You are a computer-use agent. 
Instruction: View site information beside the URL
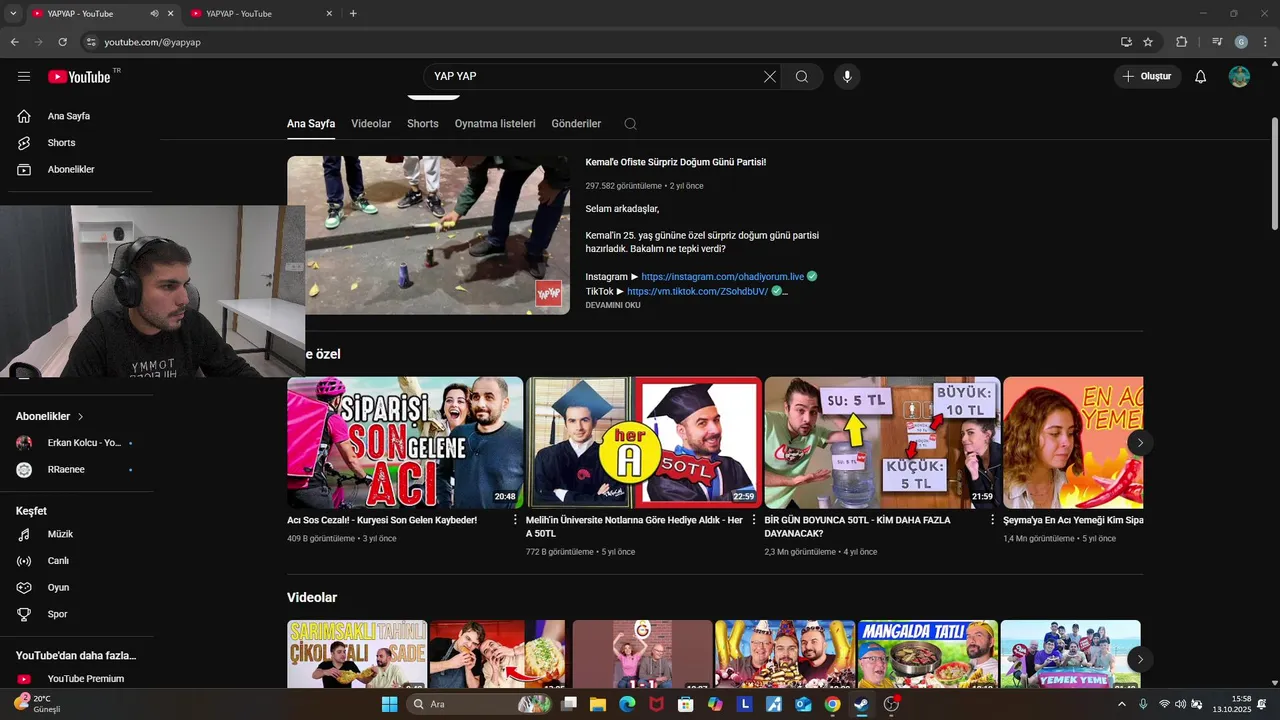91,42
